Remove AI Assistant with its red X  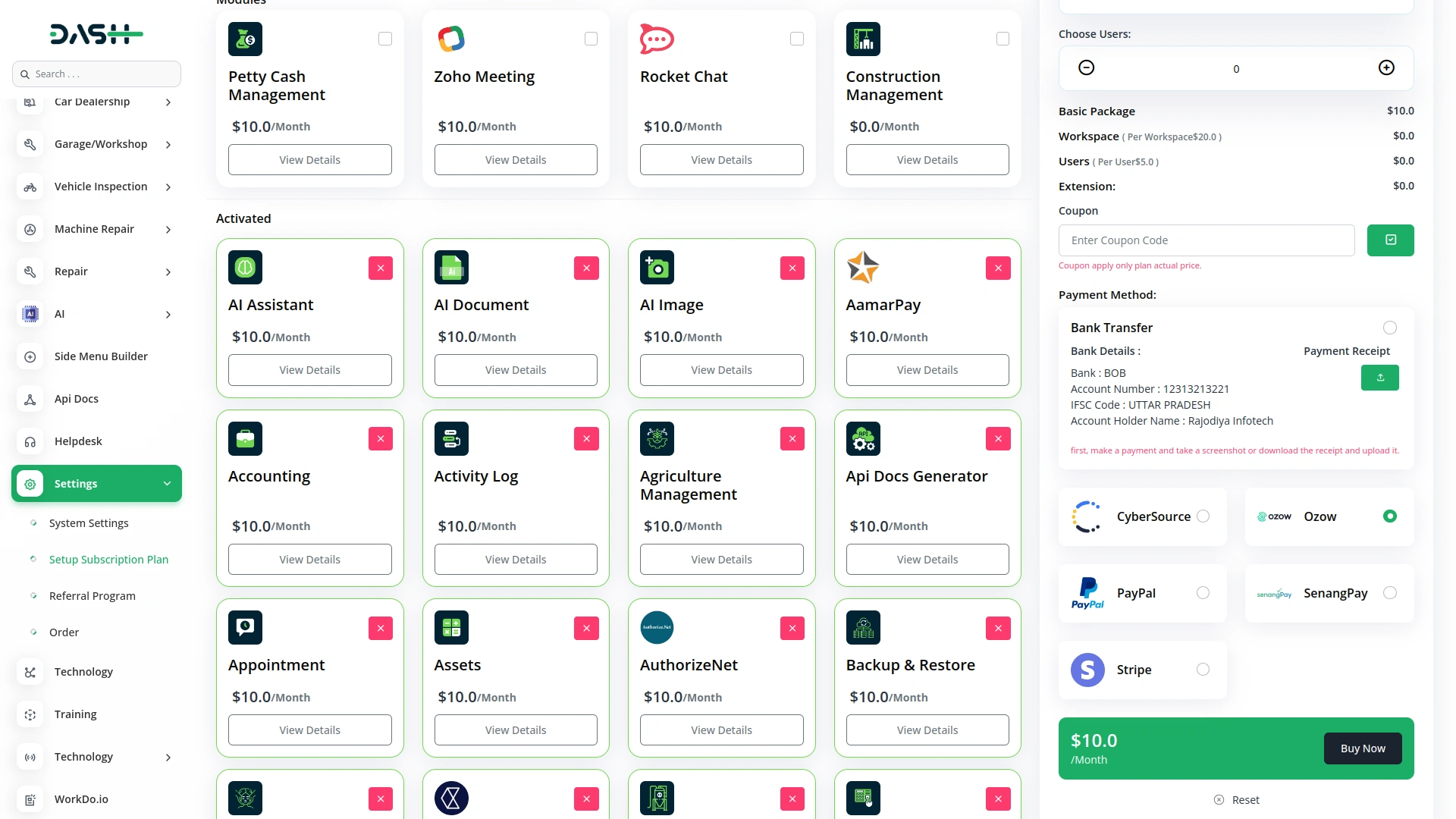coord(381,268)
